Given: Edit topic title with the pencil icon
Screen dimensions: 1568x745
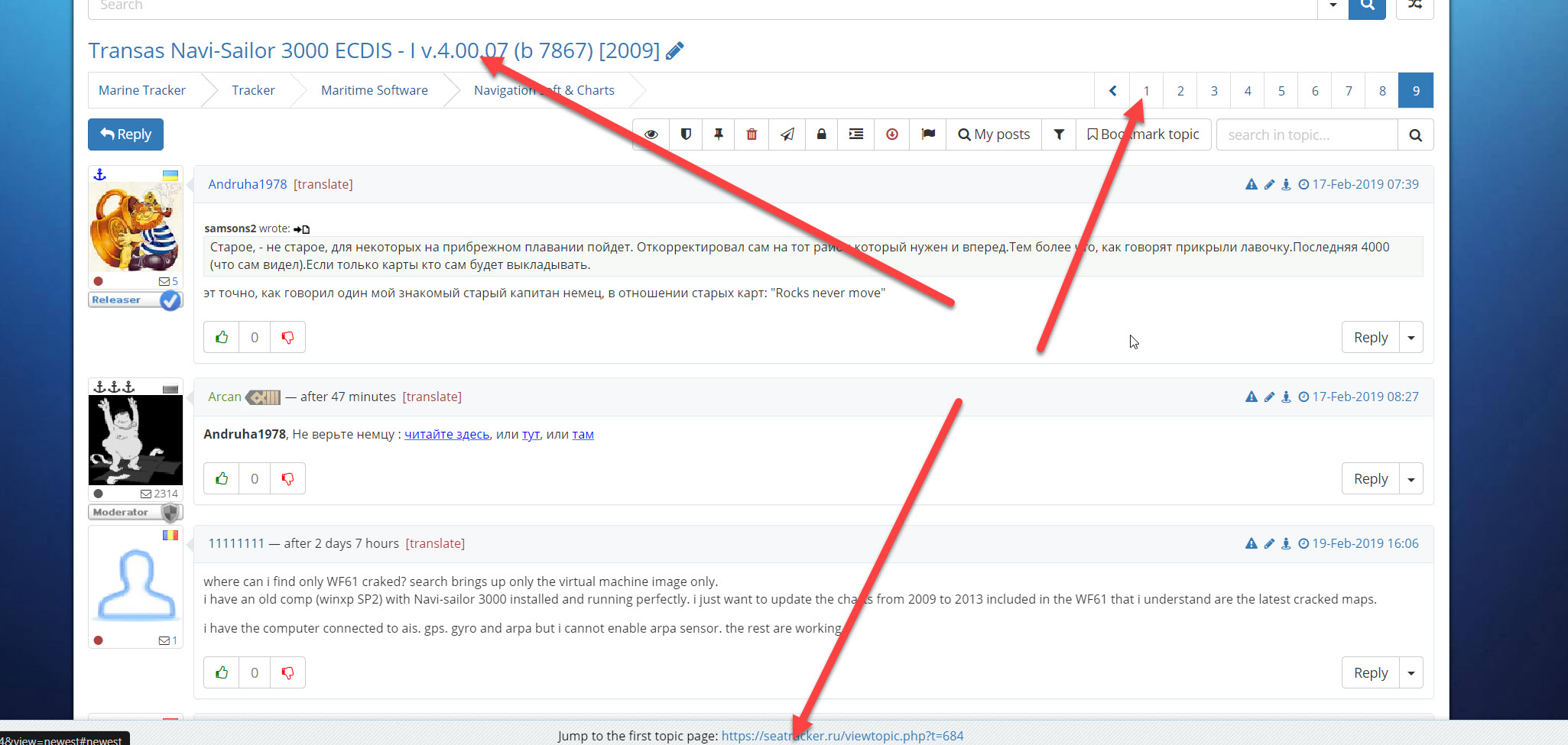Looking at the screenshot, I should (674, 51).
